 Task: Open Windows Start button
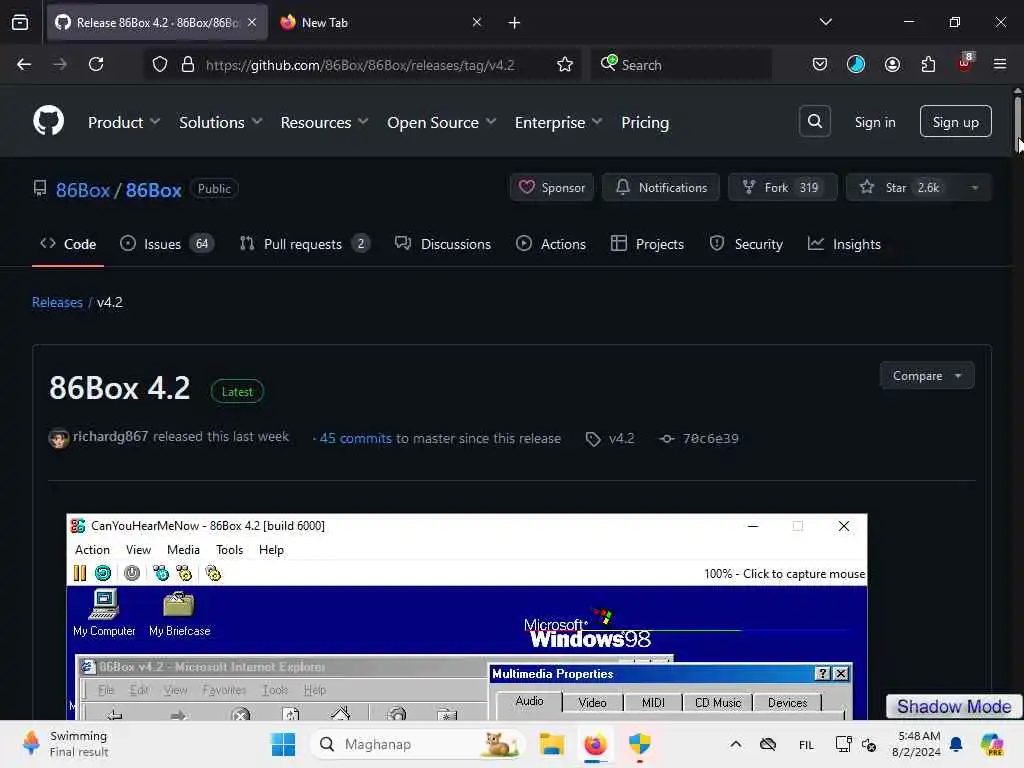(283, 744)
